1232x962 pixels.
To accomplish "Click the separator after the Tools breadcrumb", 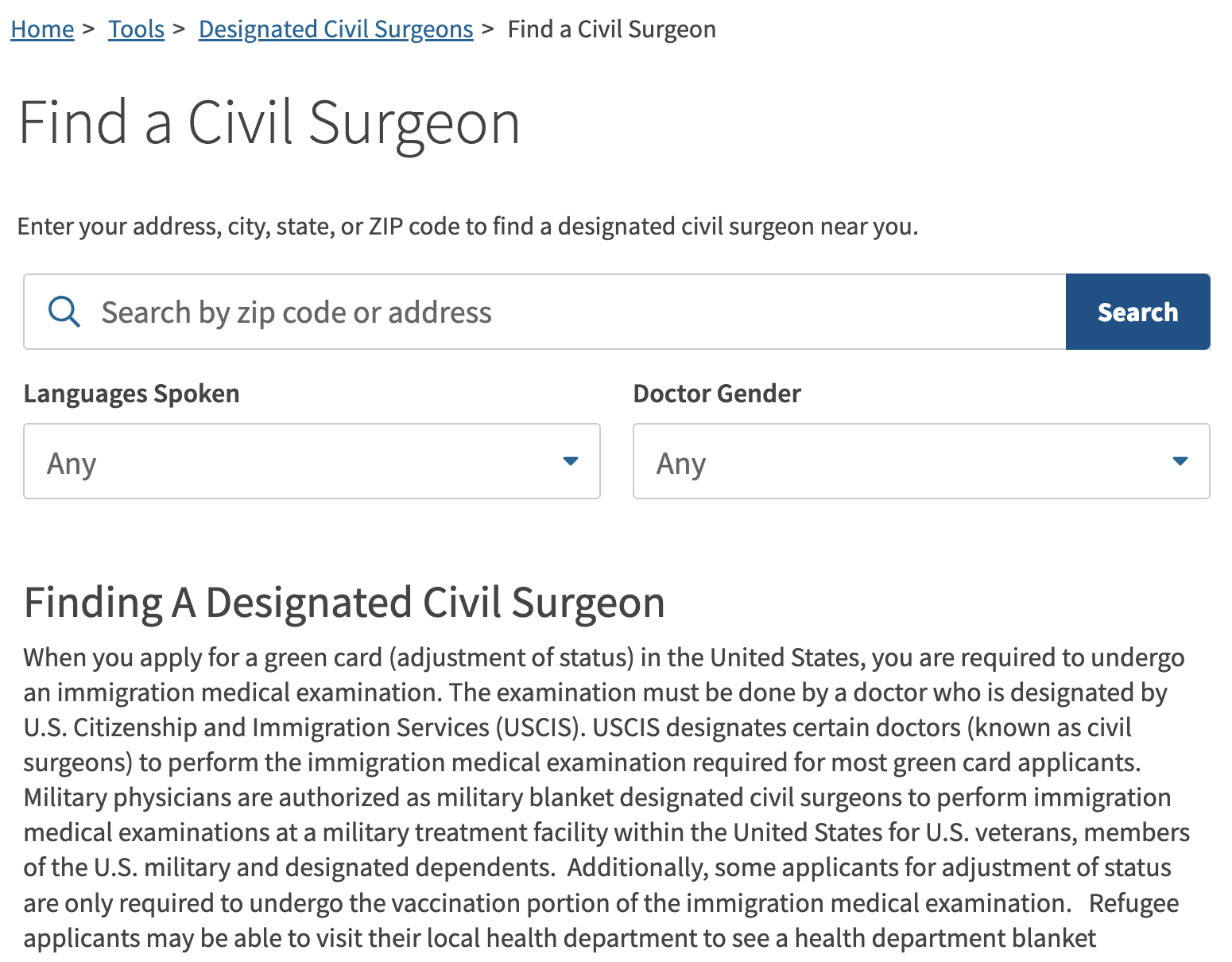I will coord(179,29).
